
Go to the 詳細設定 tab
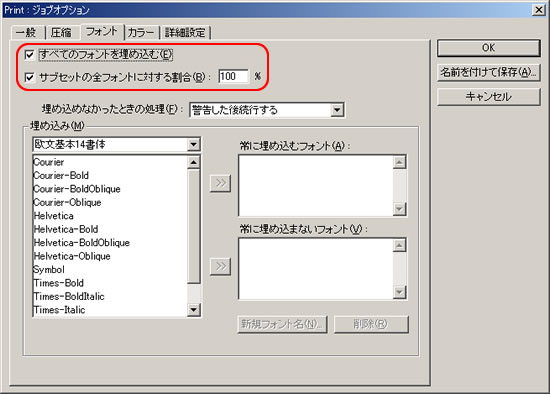coord(185,33)
